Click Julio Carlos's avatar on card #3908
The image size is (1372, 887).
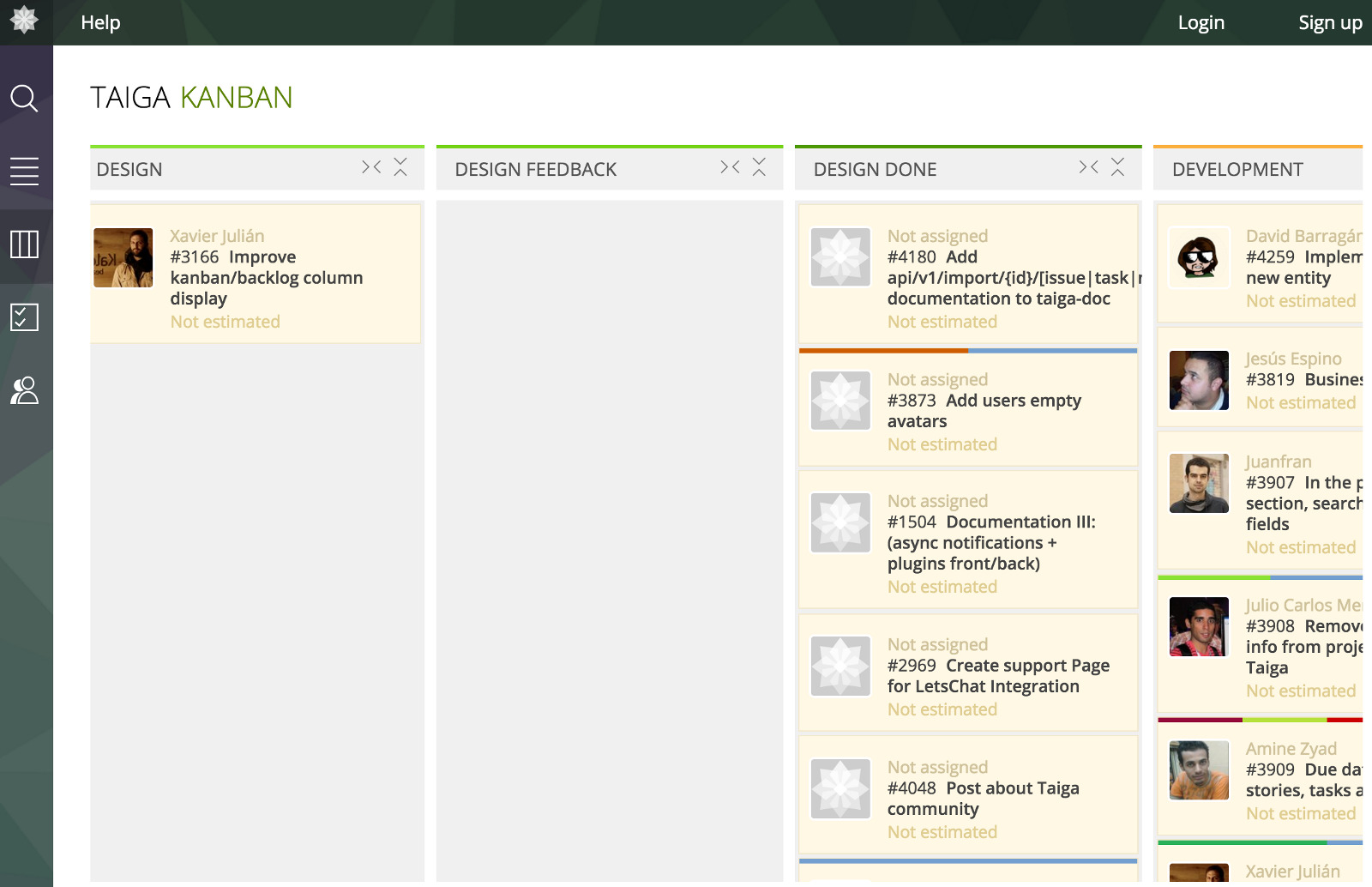pos(1199,626)
